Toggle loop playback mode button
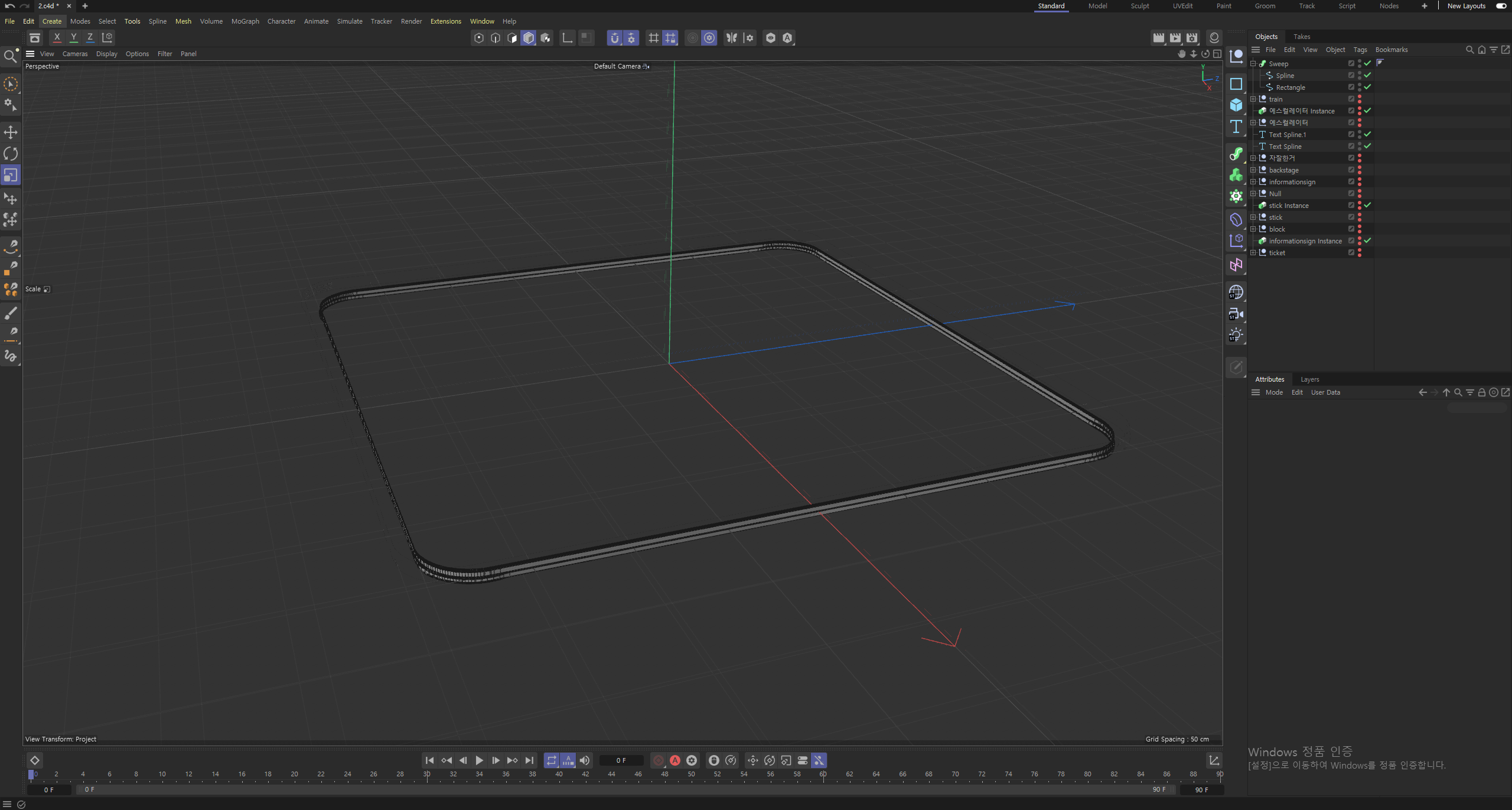The width and height of the screenshot is (1512, 810). (x=552, y=760)
